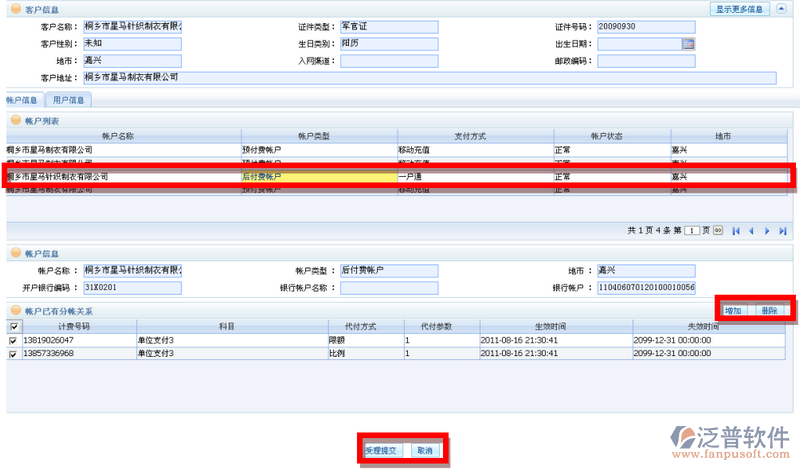
Task: Click the 增加 button
Action: pyautogui.click(x=734, y=310)
